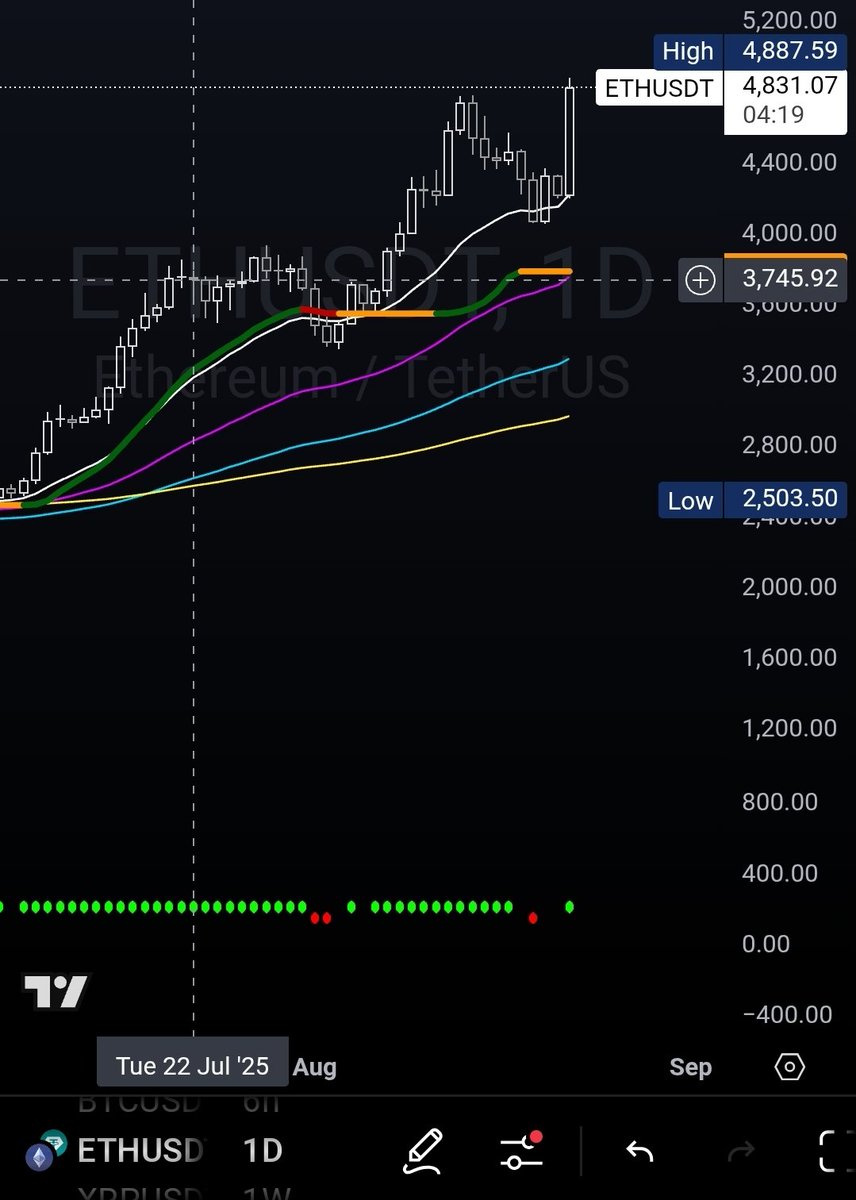The height and width of the screenshot is (1200, 856).
Task: Select XRPUSD in the watchlist
Action: tap(139, 1192)
